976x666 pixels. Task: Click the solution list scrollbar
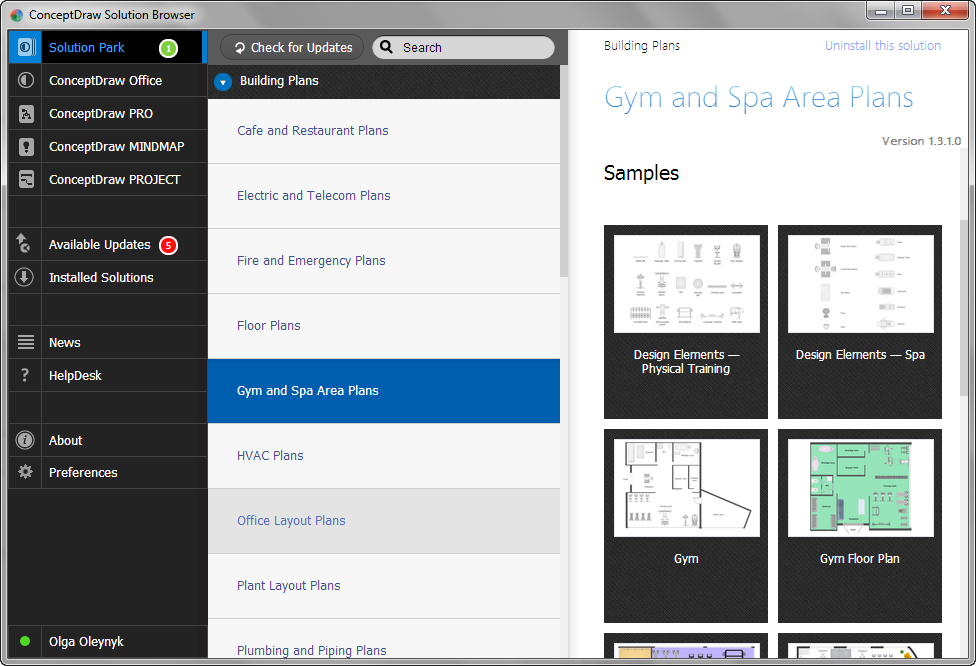point(564,171)
